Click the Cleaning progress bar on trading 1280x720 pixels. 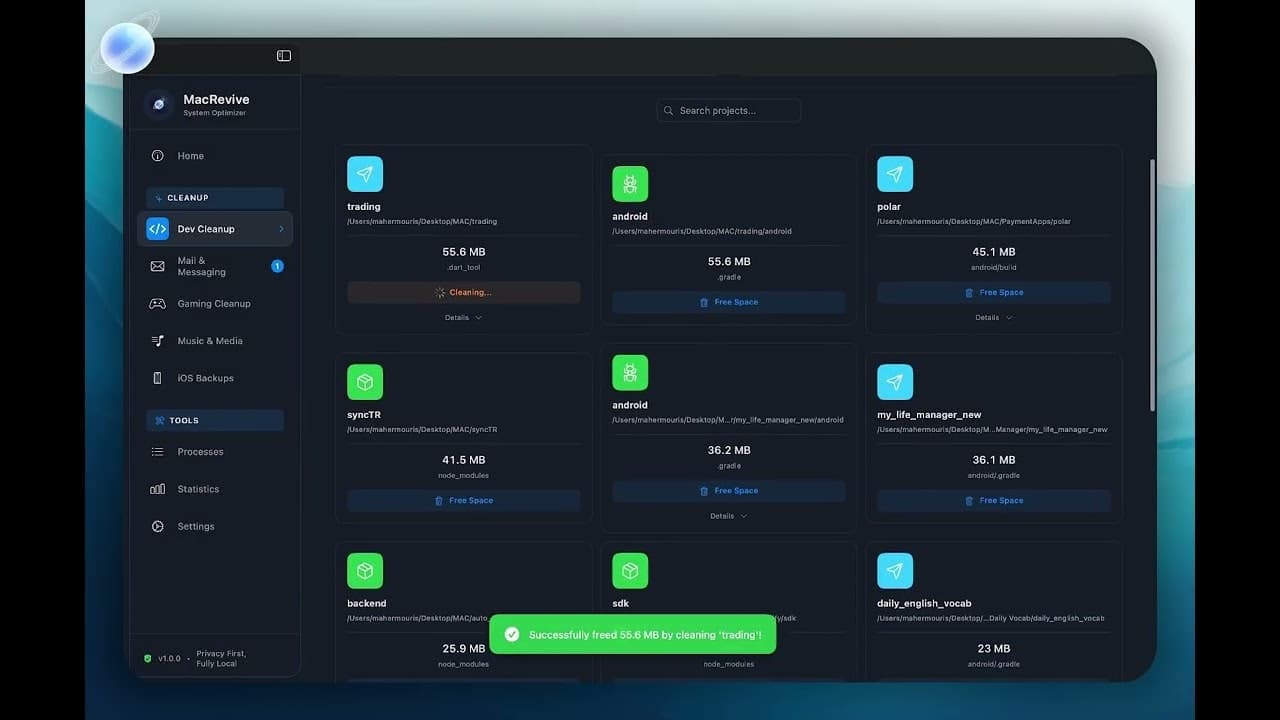pyautogui.click(x=463, y=292)
